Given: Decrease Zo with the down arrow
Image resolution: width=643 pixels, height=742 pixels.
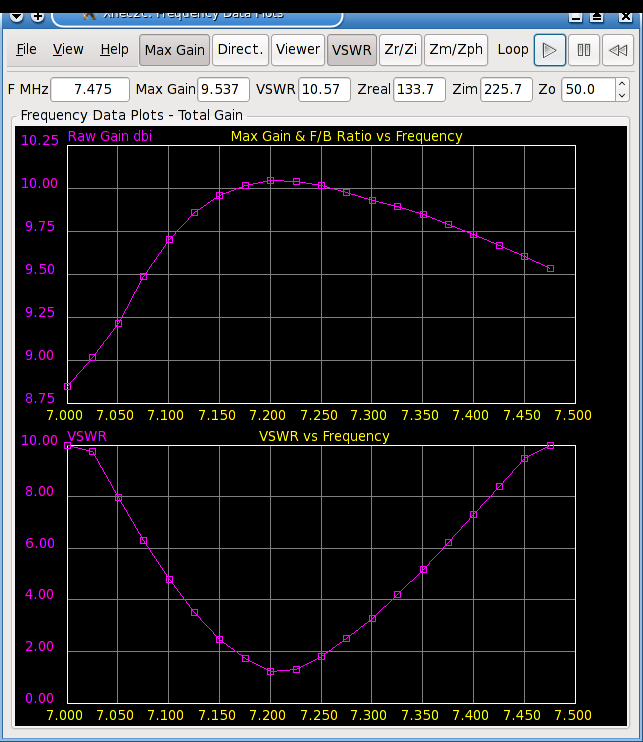Looking at the screenshot, I should (622, 95).
